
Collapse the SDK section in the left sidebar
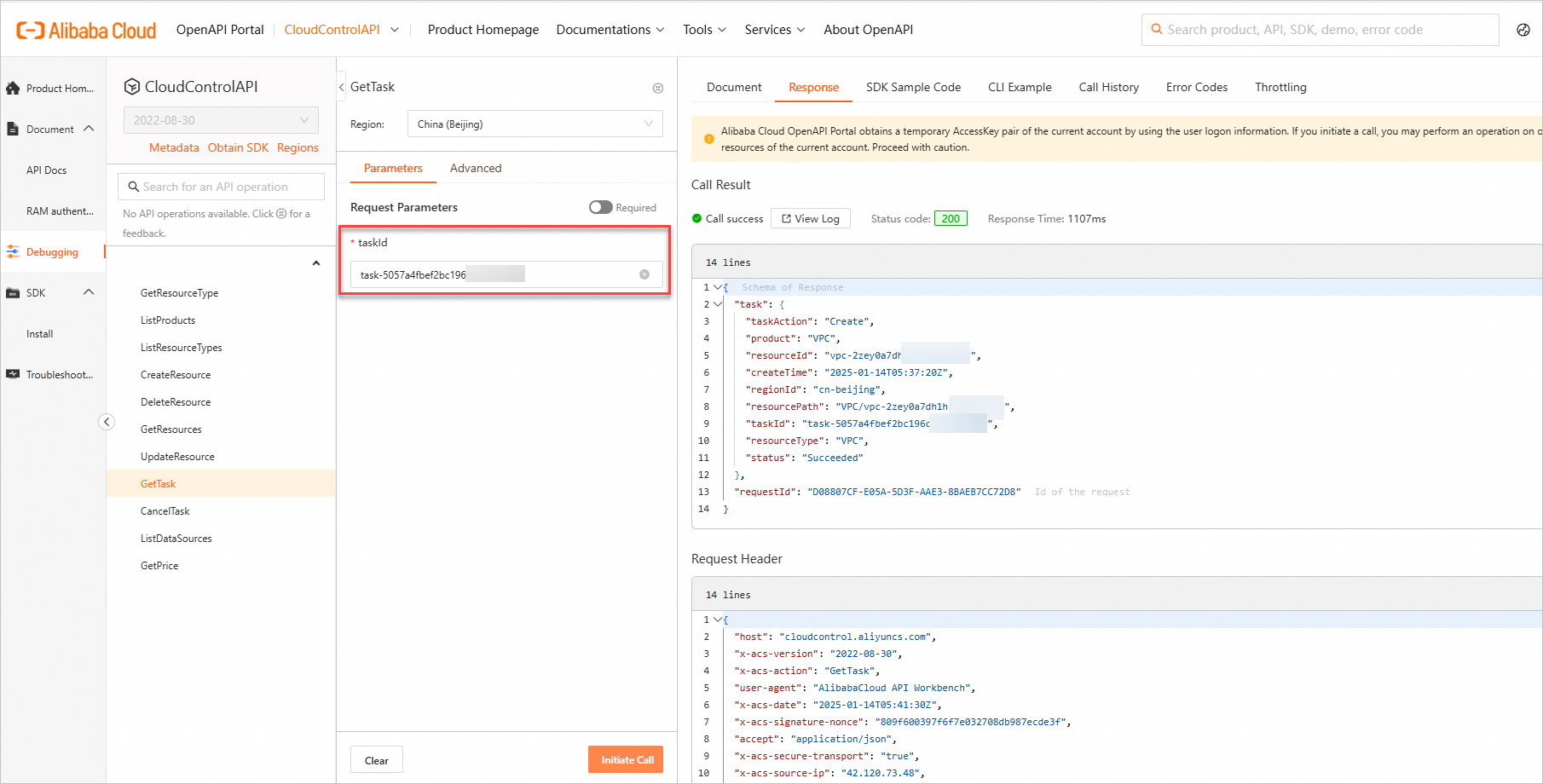click(89, 293)
